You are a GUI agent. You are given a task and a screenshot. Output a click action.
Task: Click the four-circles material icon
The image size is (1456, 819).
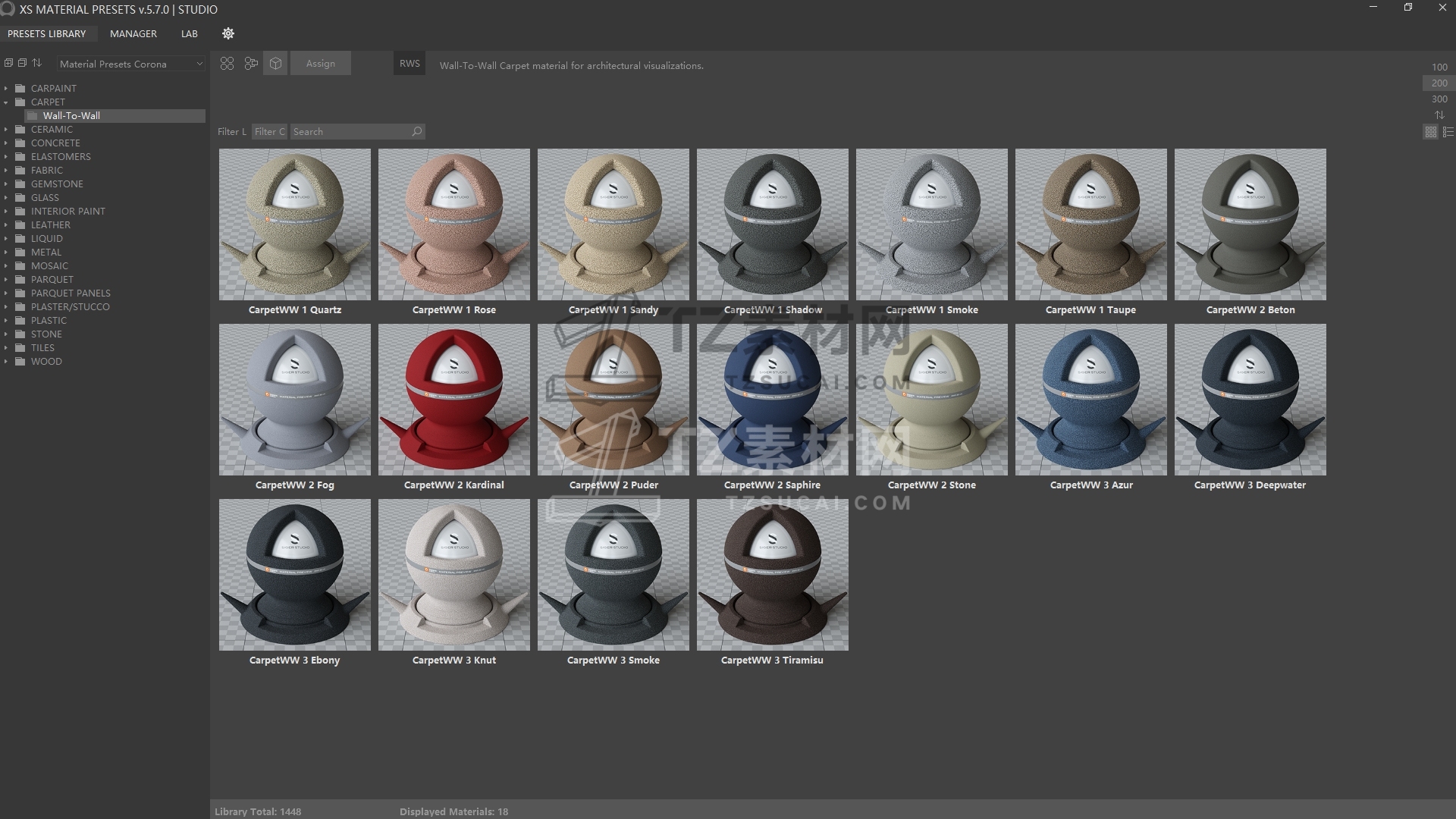(x=227, y=64)
